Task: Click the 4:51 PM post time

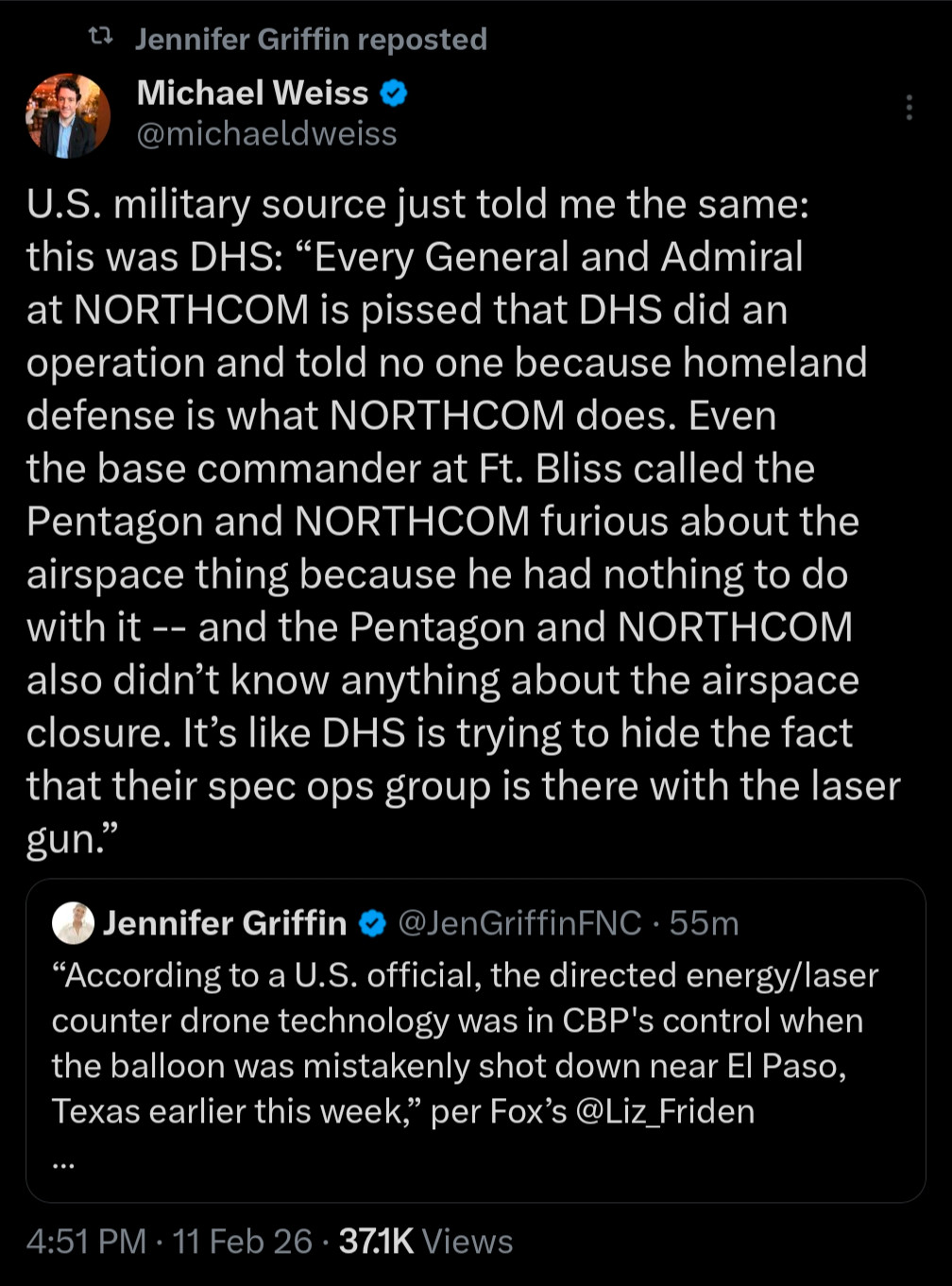Action: click(86, 1242)
